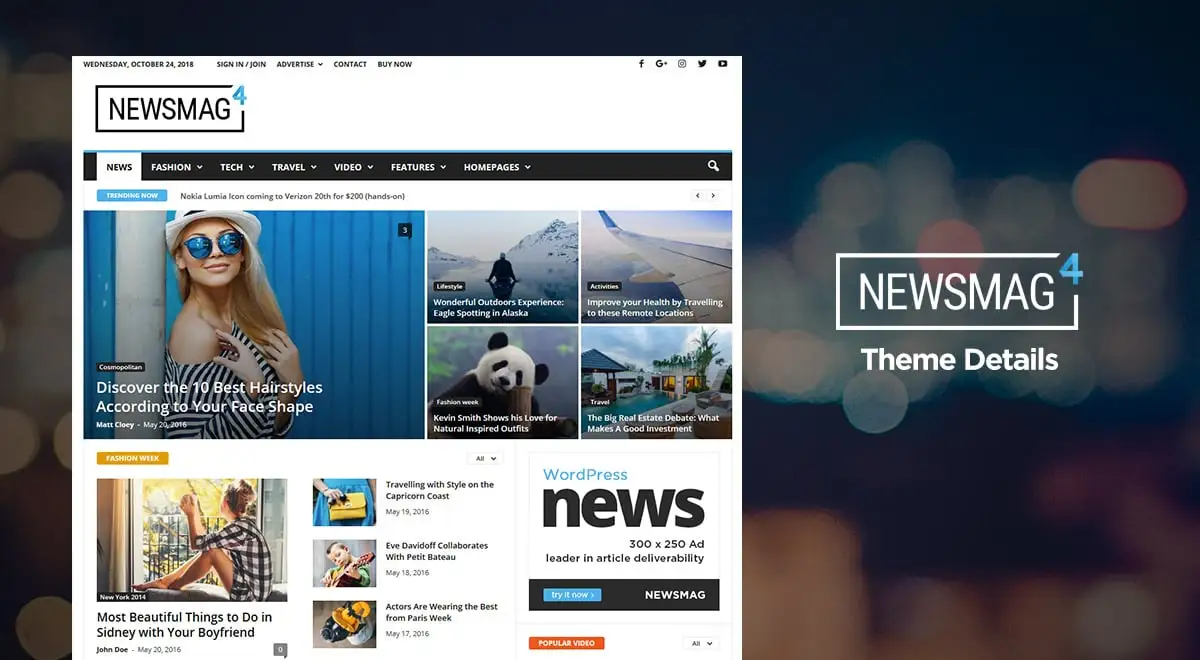Click the SIGN IN / JOIN link
The height and width of the screenshot is (660, 1200).
[x=241, y=64]
